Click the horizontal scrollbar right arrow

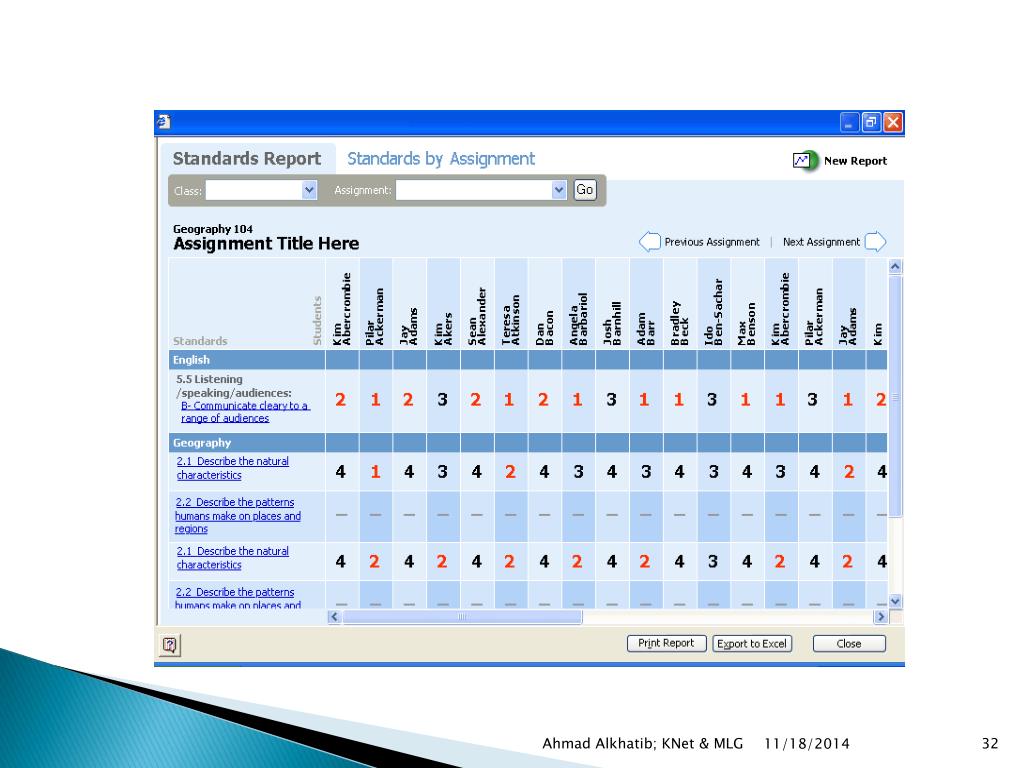pos(880,616)
